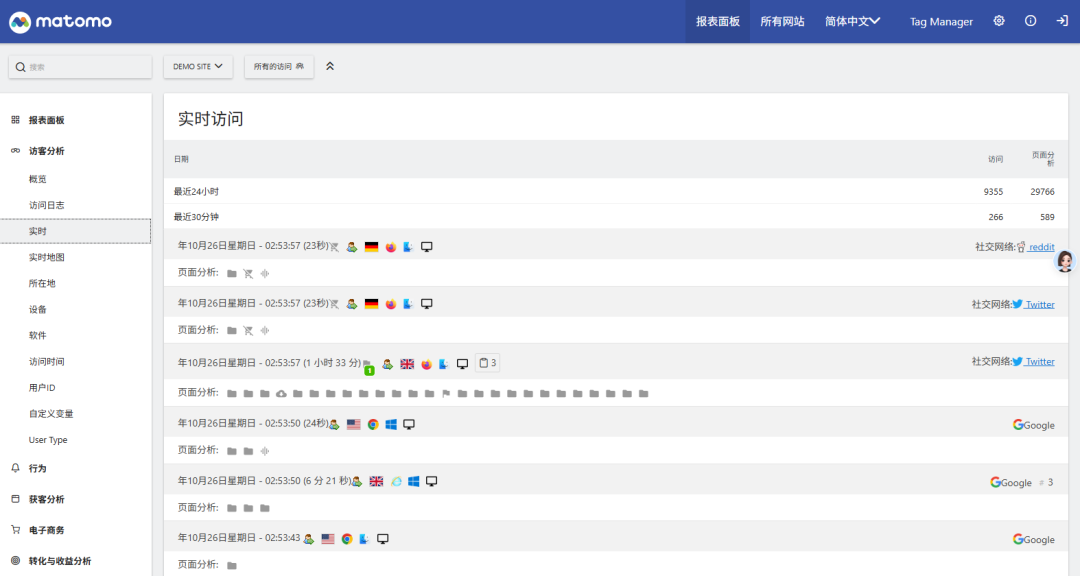Open the DEMO SITE website selector
Image resolution: width=1080 pixels, height=576 pixels.
197,66
